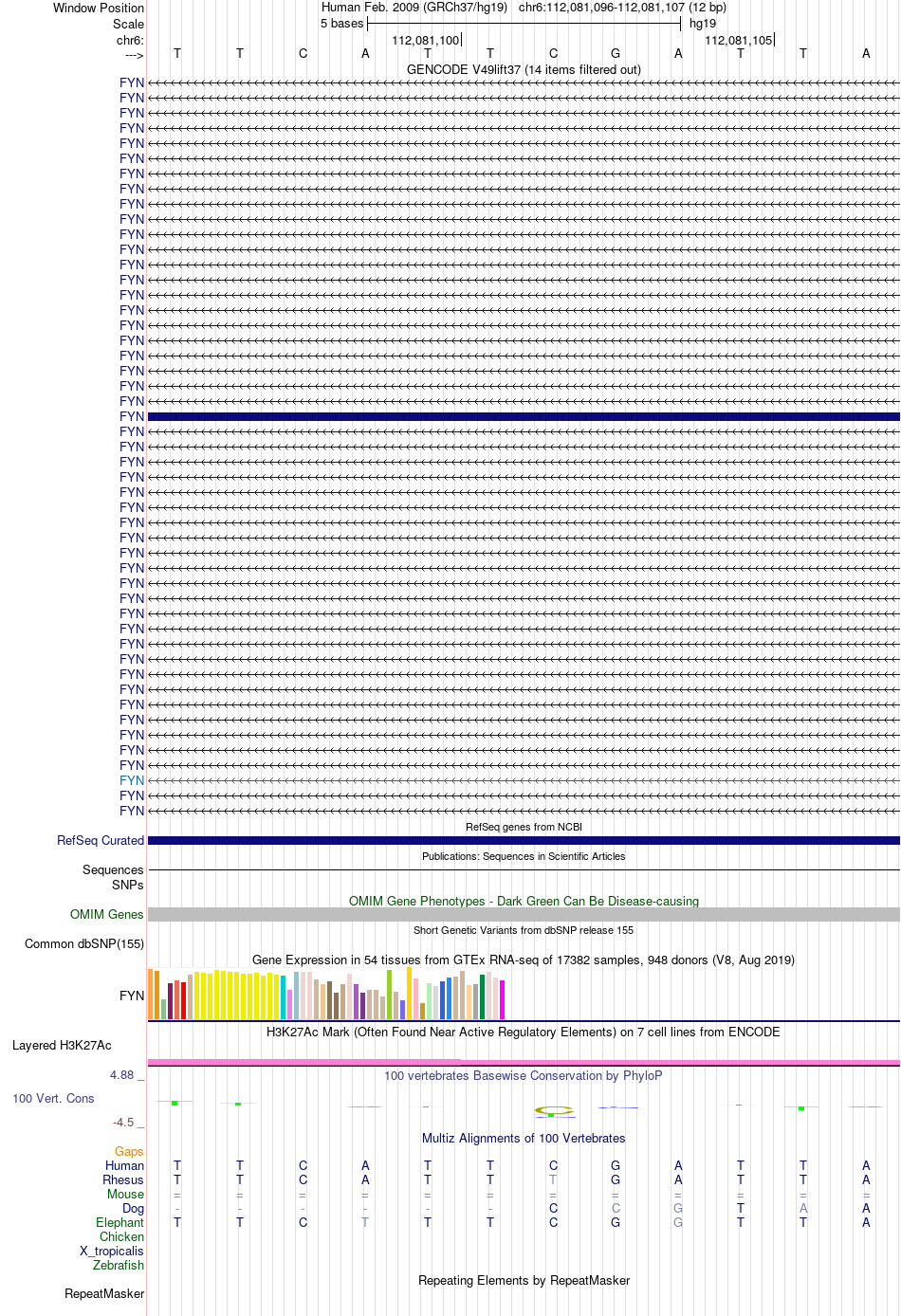Click the dark blue RefSeq Curated exon bar
The width and height of the screenshot is (901, 1316).
pos(524,840)
